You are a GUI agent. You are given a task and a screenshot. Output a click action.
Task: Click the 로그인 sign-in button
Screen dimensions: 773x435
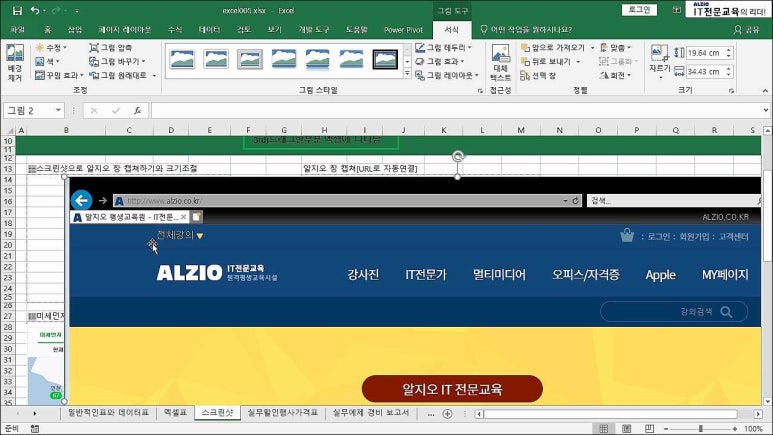click(x=639, y=10)
